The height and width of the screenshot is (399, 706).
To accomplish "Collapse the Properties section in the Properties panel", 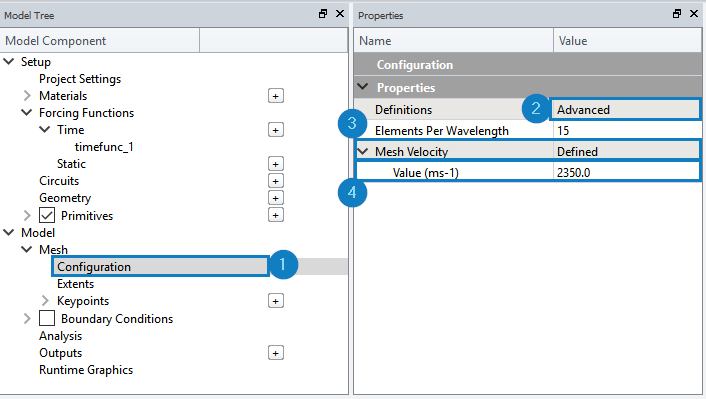I will (363, 86).
